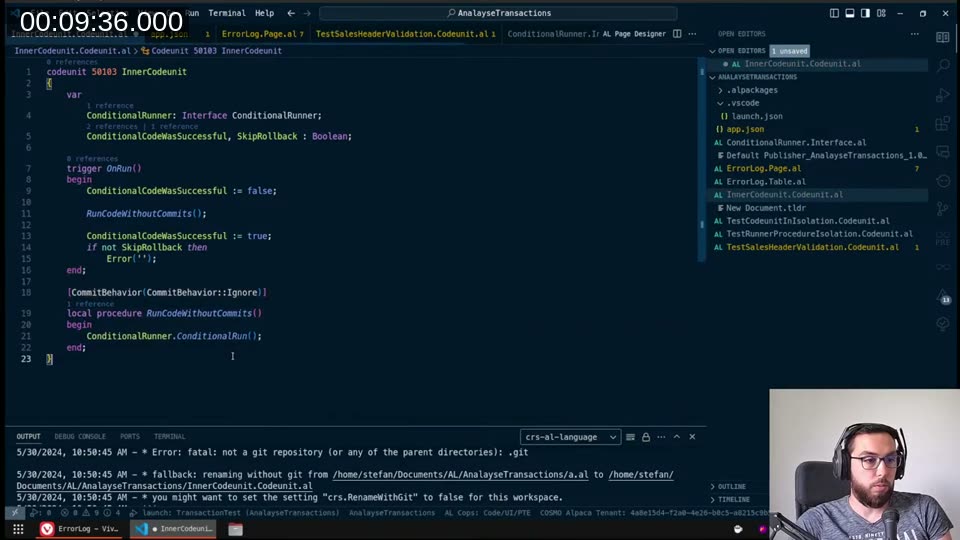Image resolution: width=960 pixels, height=540 pixels.
Task: Open the Terminal menu
Action: coord(227,13)
